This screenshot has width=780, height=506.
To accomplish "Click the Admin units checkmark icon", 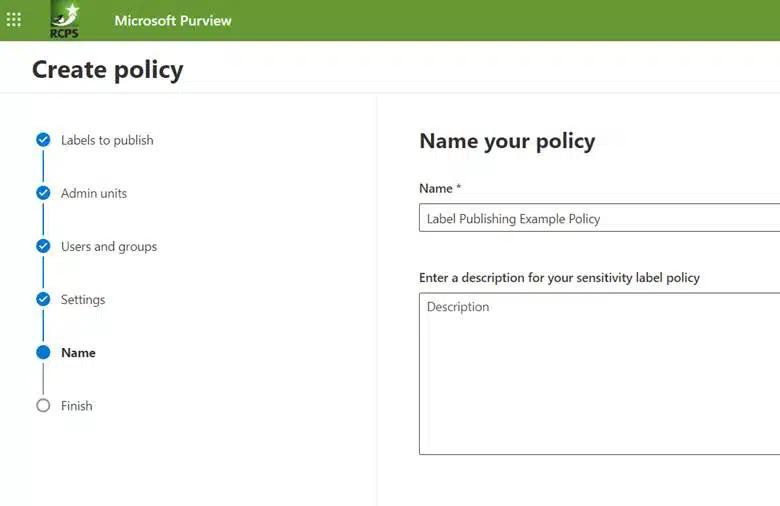I will 43,193.
